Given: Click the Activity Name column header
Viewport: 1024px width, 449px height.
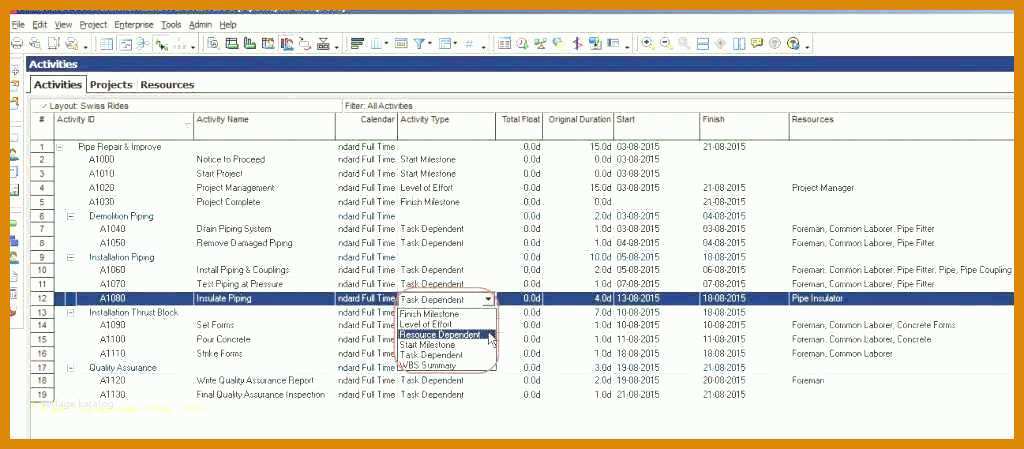Looking at the screenshot, I should [x=264, y=126].
